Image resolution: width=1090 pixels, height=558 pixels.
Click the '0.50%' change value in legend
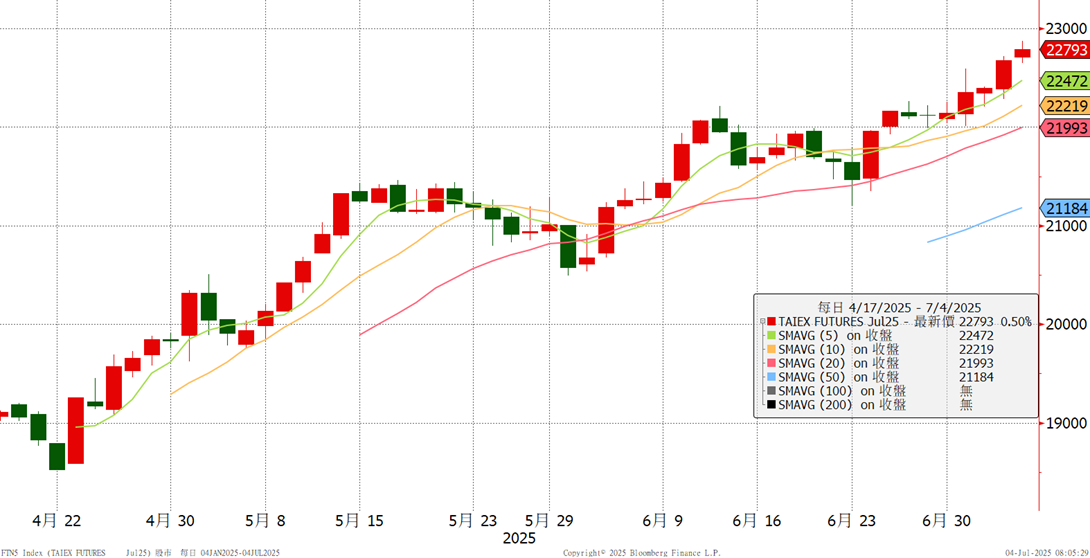pyautogui.click(x=1016, y=322)
